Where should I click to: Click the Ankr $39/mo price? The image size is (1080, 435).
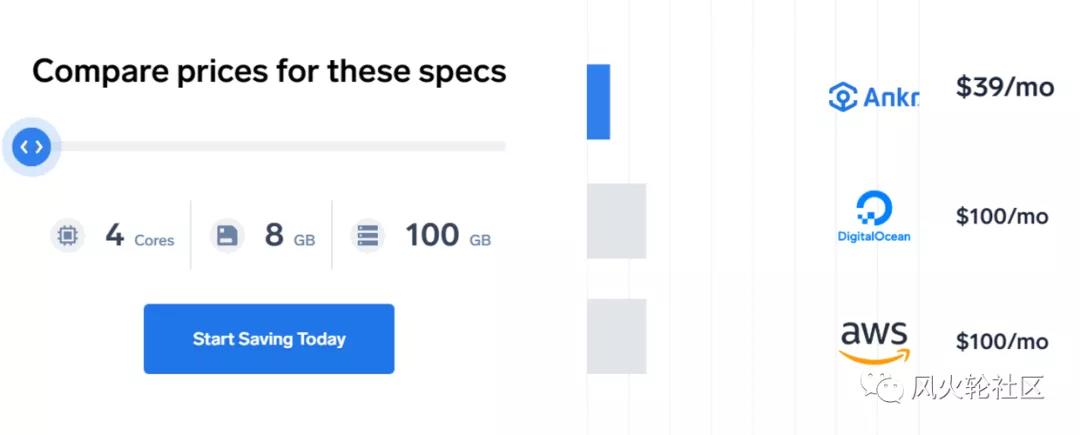pos(1004,88)
